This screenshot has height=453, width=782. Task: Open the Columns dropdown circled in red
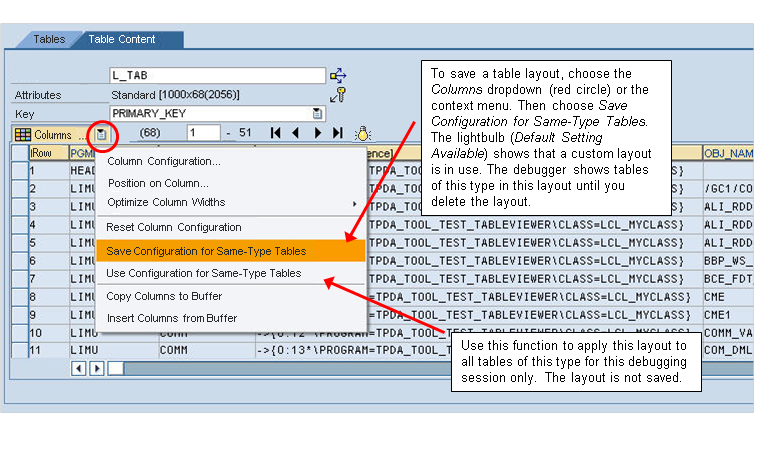click(102, 134)
